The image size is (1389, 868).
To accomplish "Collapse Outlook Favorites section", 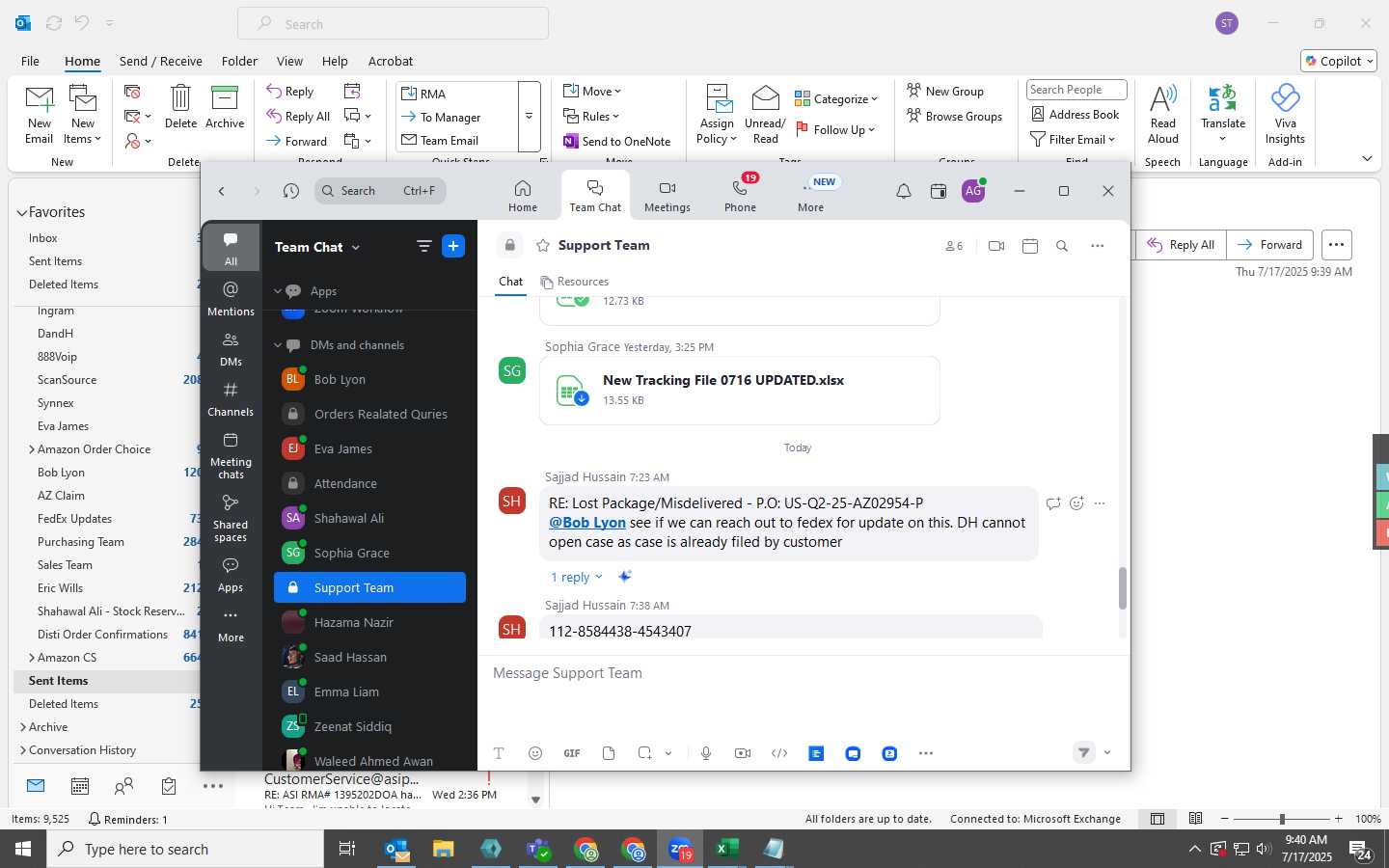I will (21, 212).
